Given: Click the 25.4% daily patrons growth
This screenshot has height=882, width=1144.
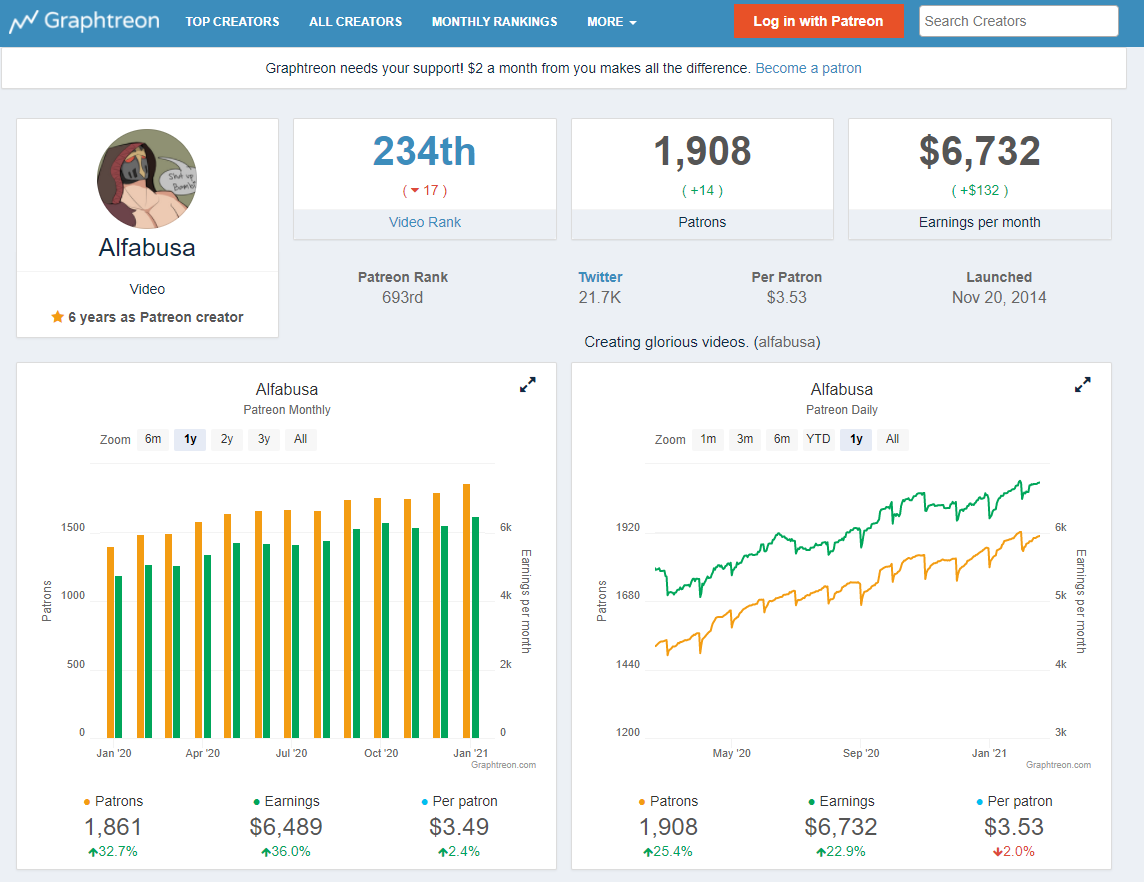Looking at the screenshot, I should click(668, 851).
